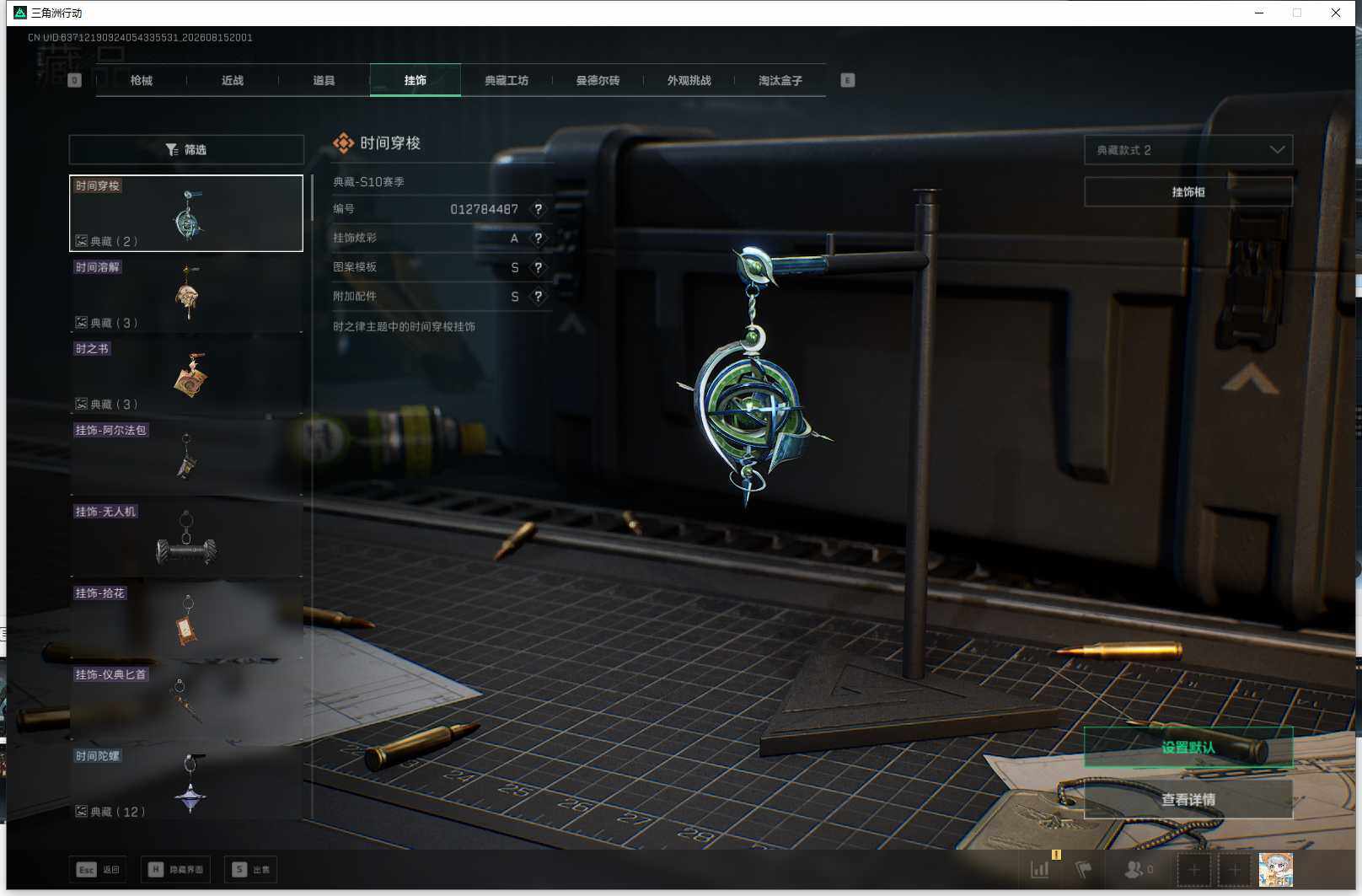Image resolution: width=1362 pixels, height=896 pixels.
Task: Click the S 出售 button
Action: pos(251,869)
